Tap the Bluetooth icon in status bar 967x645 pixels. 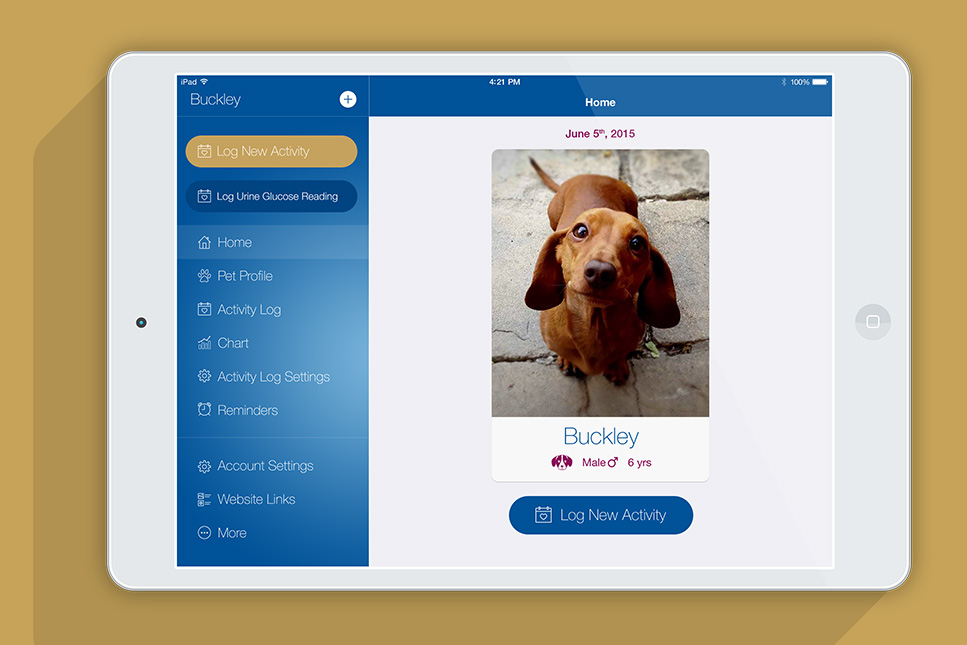(784, 82)
